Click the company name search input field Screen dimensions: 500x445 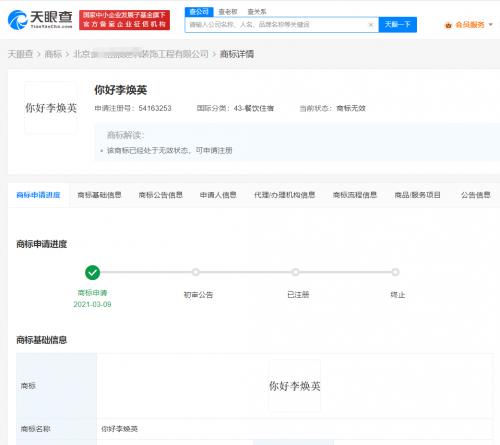pyautogui.click(x=277, y=25)
